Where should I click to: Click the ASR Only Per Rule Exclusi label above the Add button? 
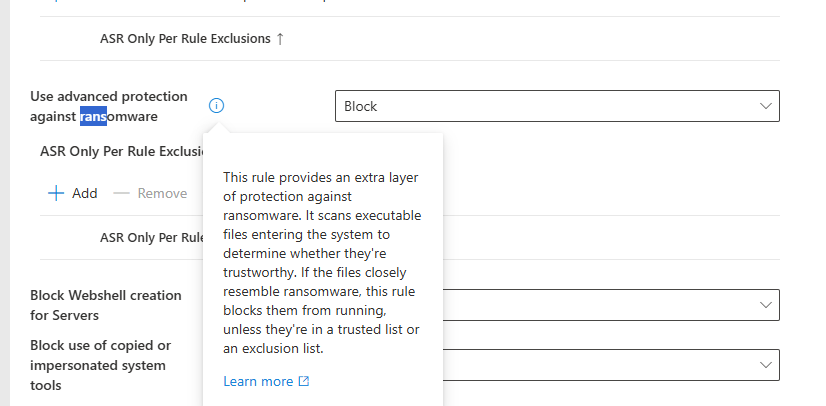point(122,152)
